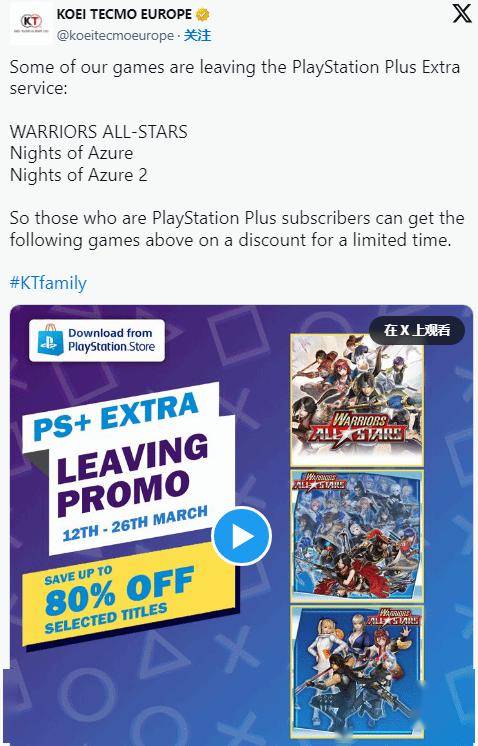The image size is (478, 746).
Task: Click the 80% OFF yellow banner
Action: [128, 598]
